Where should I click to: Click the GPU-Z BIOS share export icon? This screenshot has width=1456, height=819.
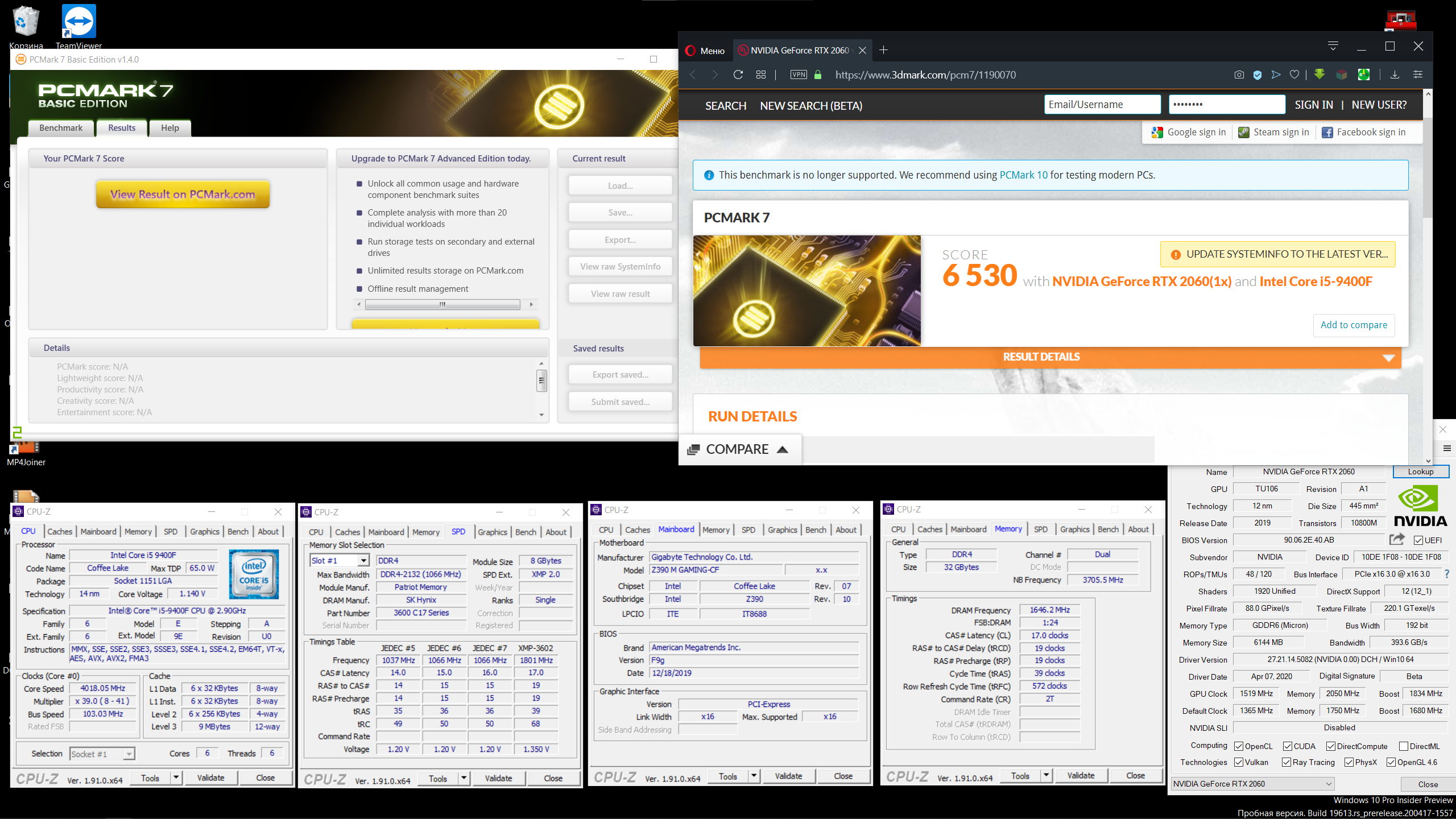1397,539
